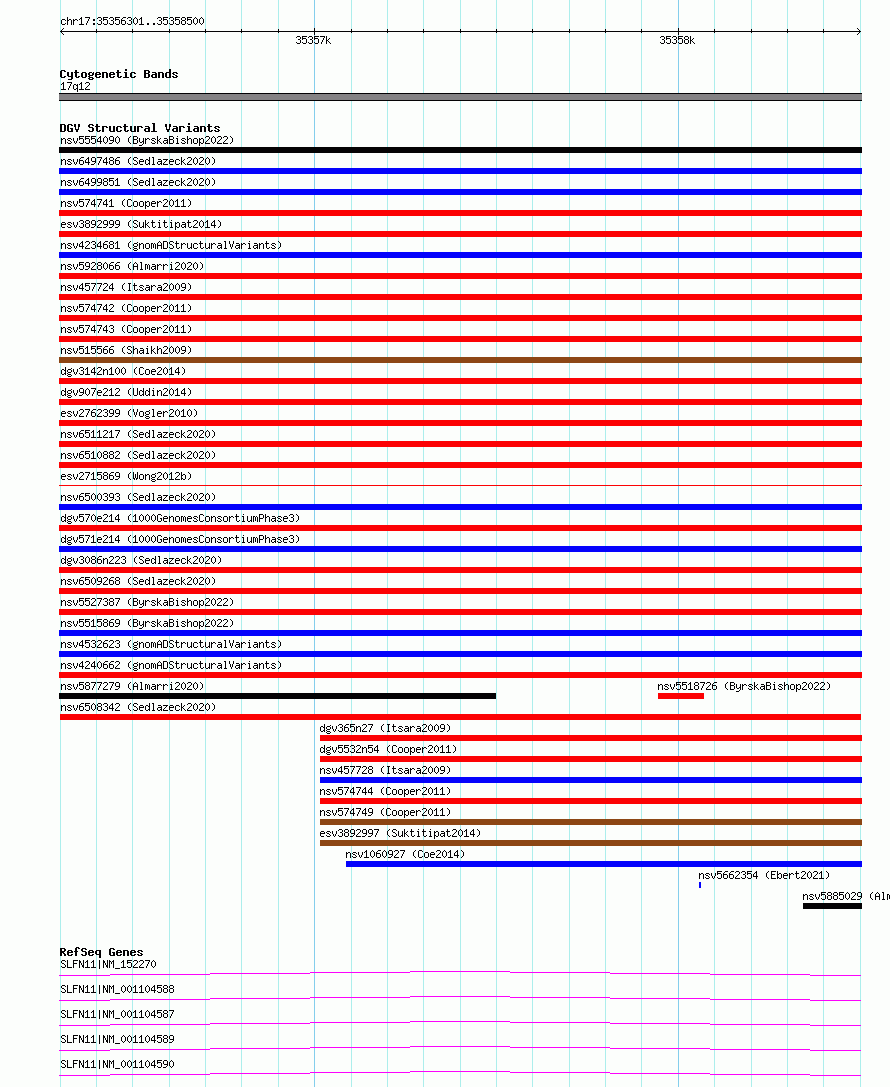Select nsv4240662 (gnomADStructuralVariants) label
This screenshot has width=890, height=1087.
tap(171, 665)
